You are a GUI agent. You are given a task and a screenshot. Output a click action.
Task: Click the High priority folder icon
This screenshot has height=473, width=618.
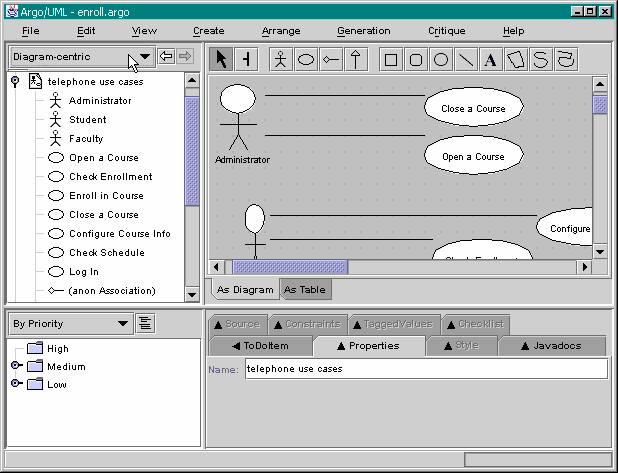[35, 348]
